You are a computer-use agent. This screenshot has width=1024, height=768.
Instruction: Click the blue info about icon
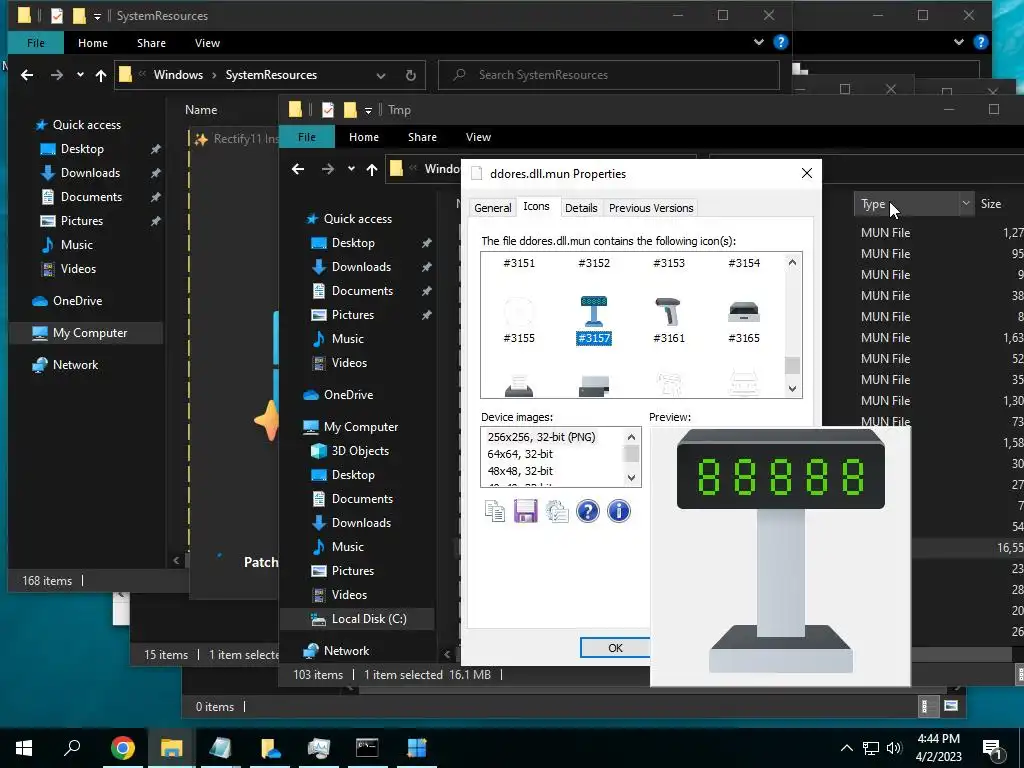click(x=618, y=511)
